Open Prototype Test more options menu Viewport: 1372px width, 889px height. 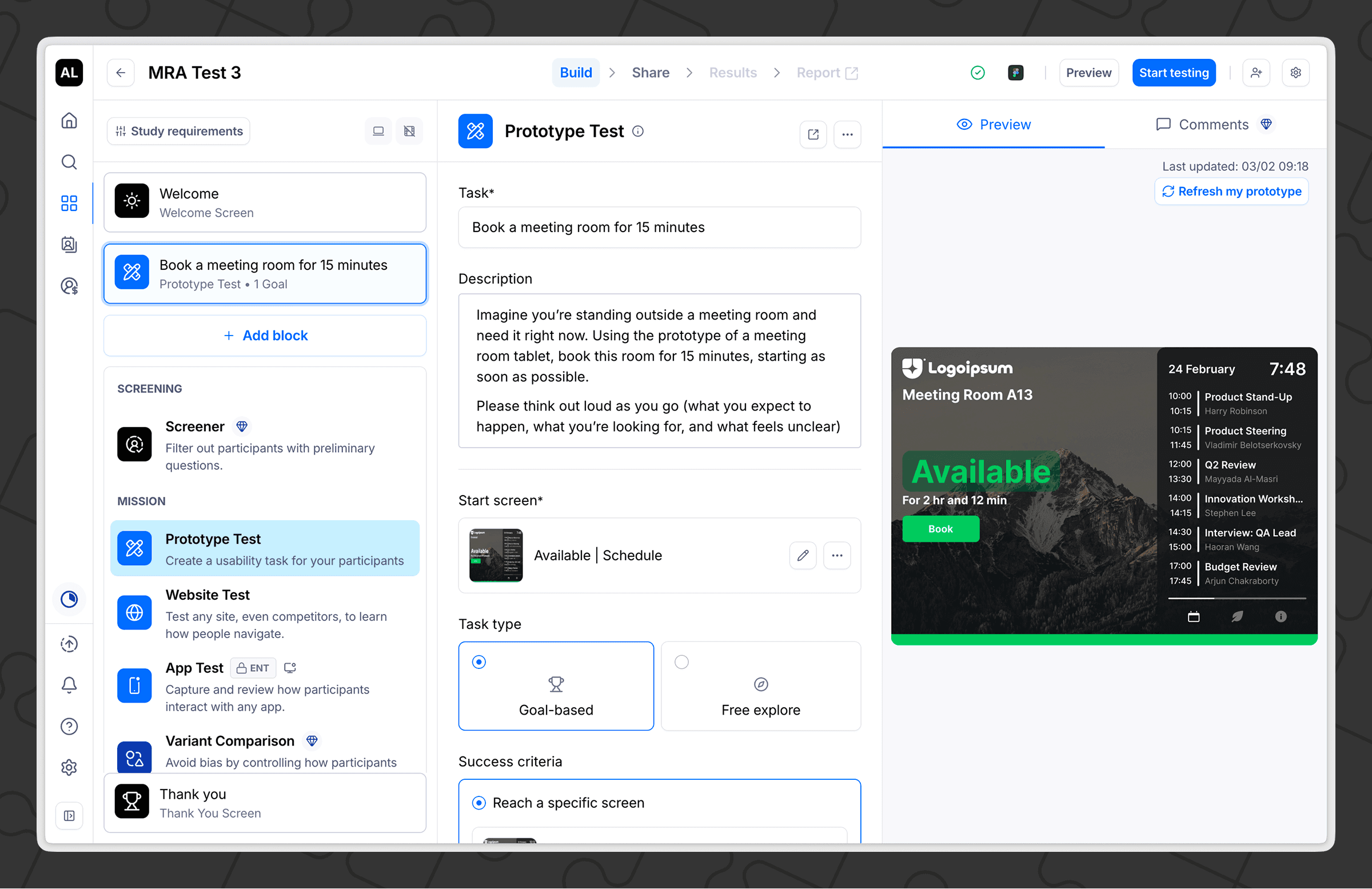[847, 134]
